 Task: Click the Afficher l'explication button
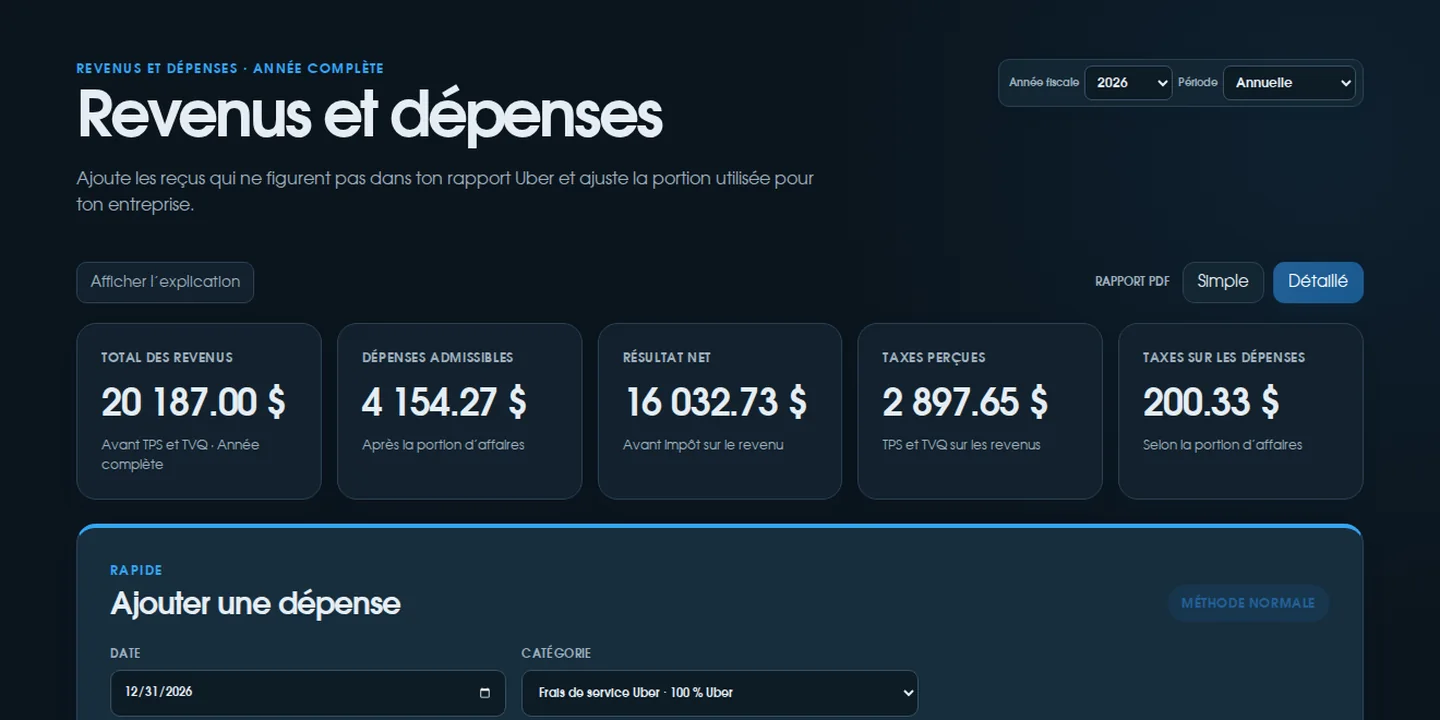(165, 282)
